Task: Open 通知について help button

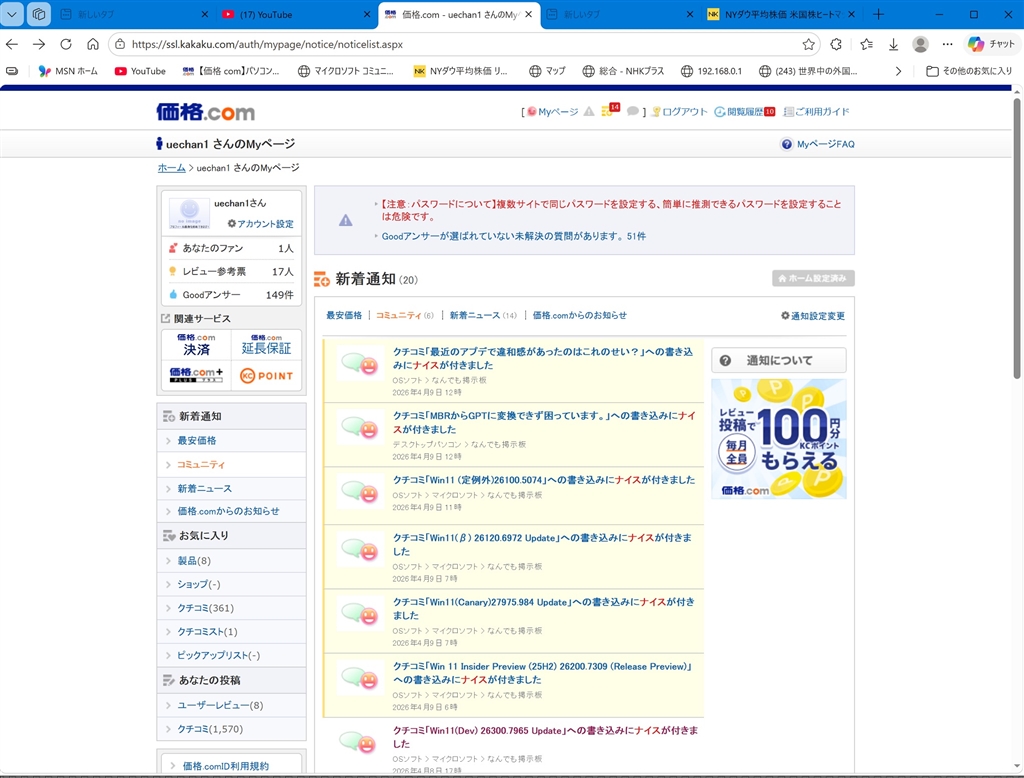Action: 778,360
